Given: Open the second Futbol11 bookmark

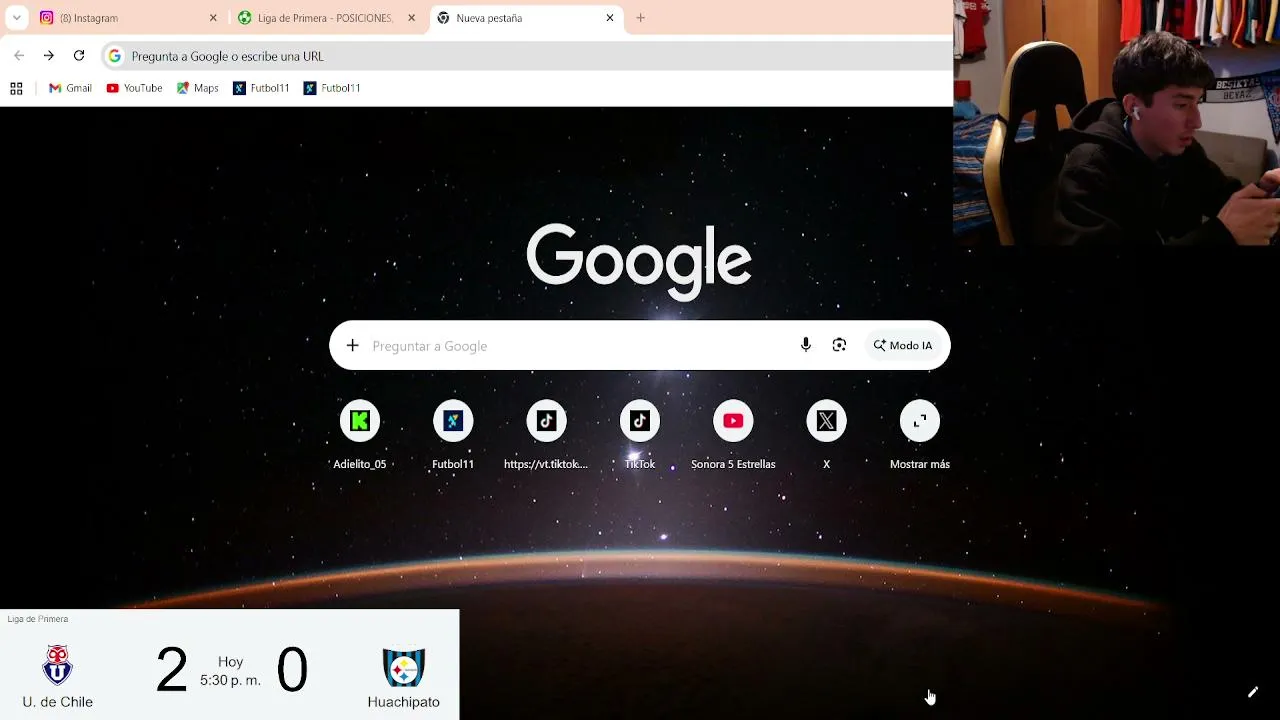Looking at the screenshot, I should point(332,88).
